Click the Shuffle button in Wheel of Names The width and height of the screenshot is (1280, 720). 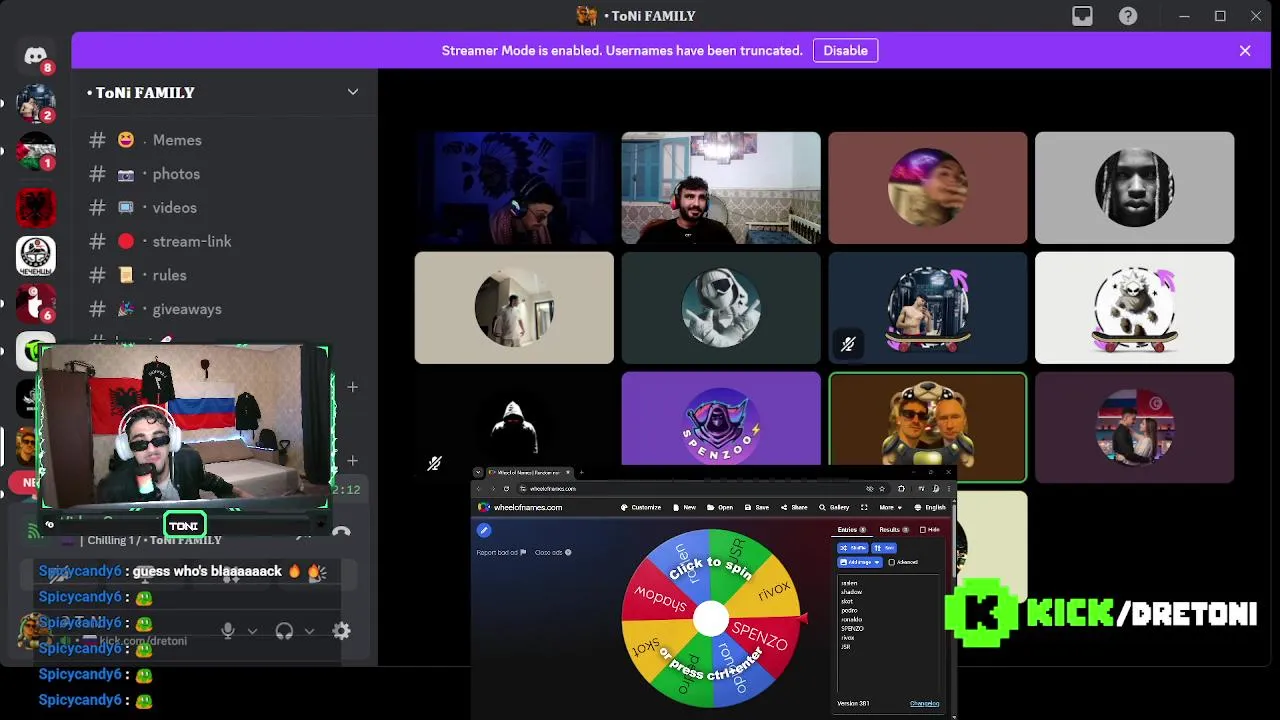(x=853, y=548)
